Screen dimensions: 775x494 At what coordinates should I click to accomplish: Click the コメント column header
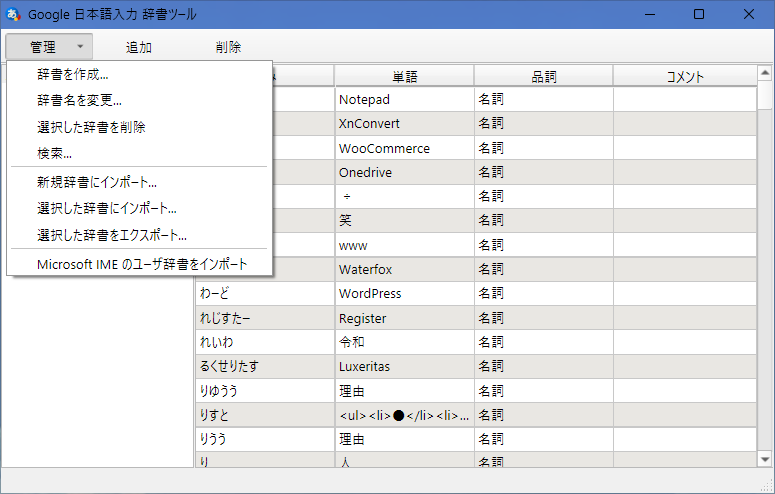685,76
